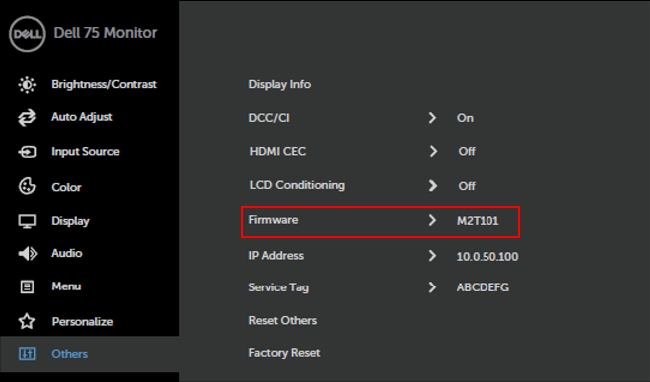Toggle the HDMI CEC Off value

[467, 152]
